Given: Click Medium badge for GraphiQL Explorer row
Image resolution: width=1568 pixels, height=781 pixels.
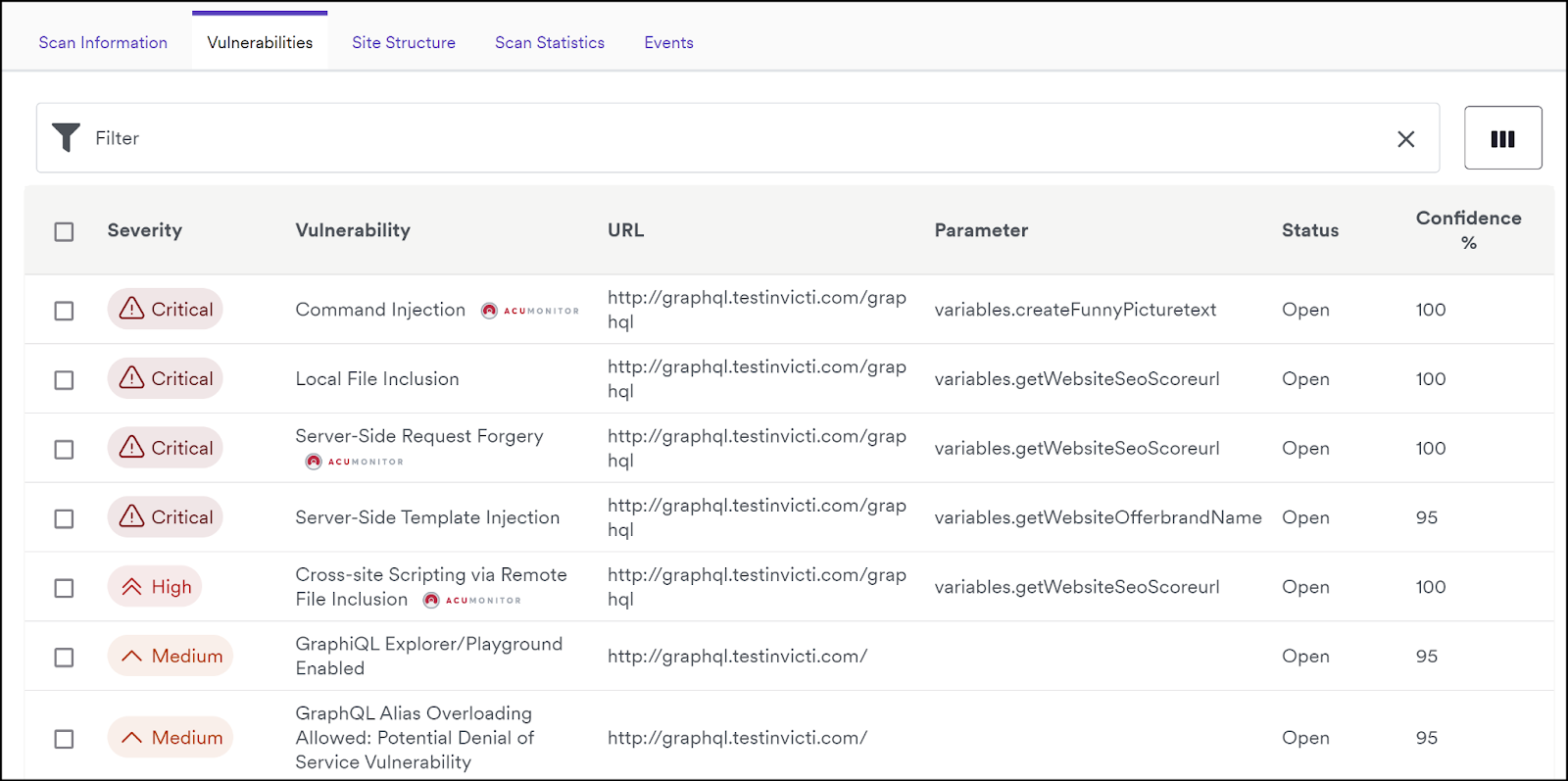Looking at the screenshot, I should [x=171, y=657].
